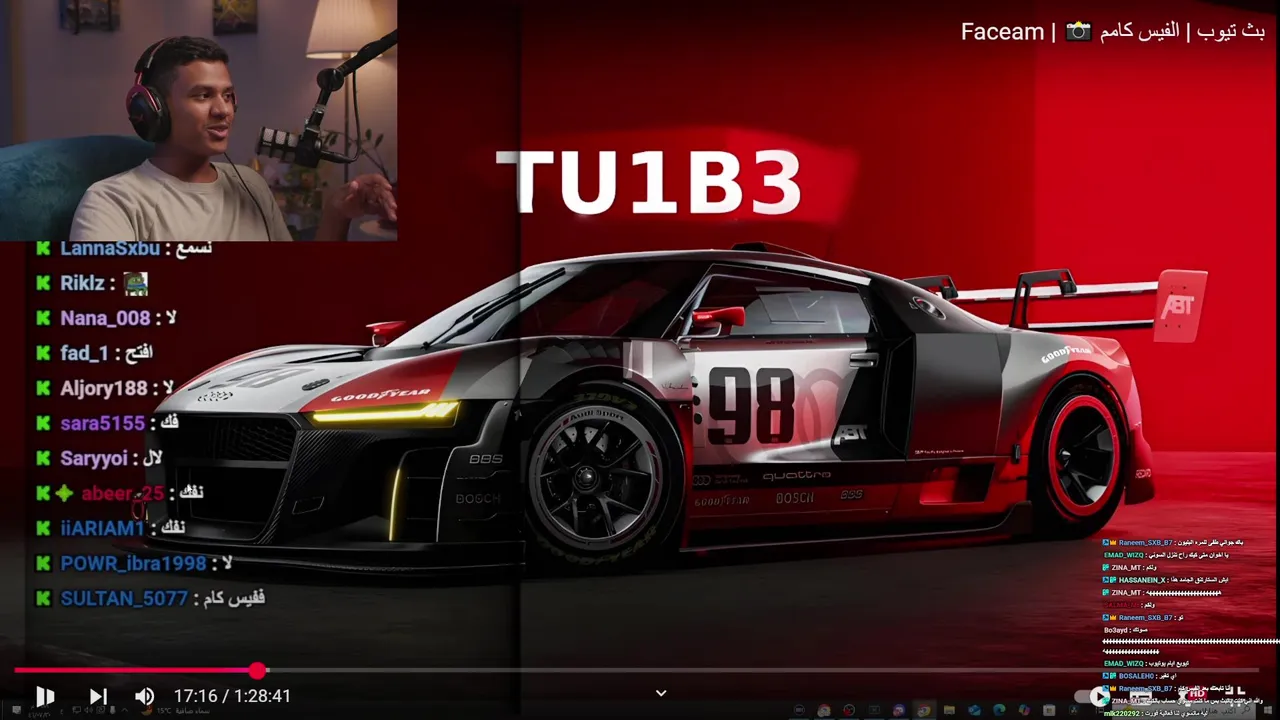Viewport: 1280px width, 720px height.
Task: Click small chat user mlk220292
Action: pos(1122,713)
